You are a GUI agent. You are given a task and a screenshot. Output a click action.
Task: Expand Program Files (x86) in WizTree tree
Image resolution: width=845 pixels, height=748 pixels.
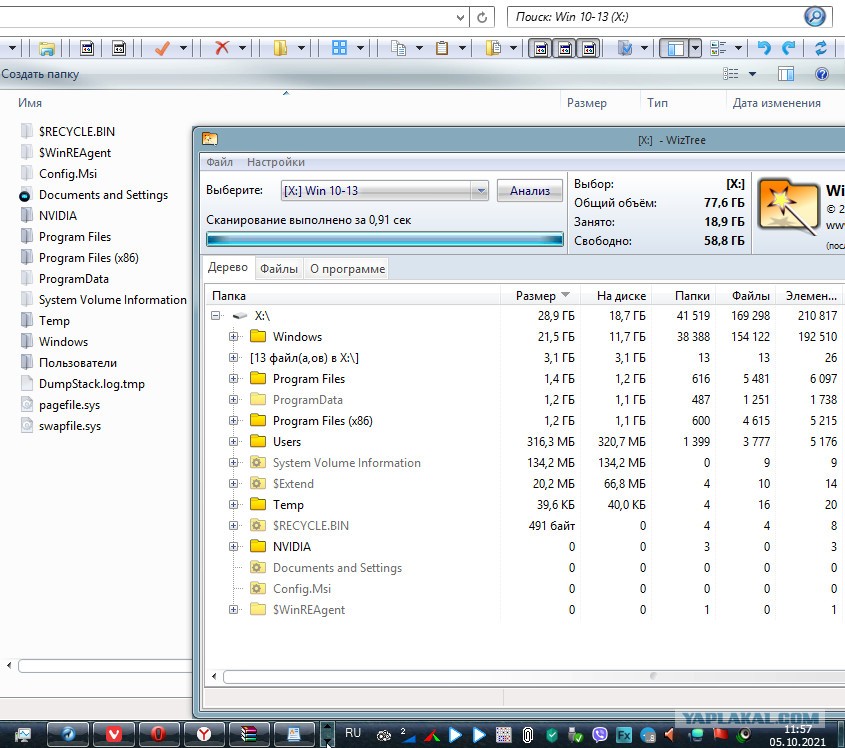click(x=233, y=421)
